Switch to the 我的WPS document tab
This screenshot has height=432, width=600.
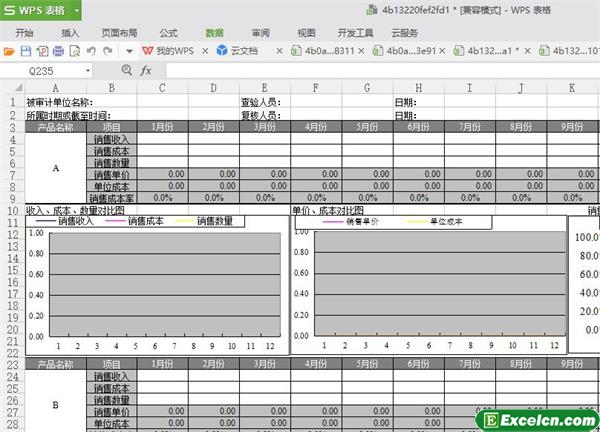pos(168,50)
